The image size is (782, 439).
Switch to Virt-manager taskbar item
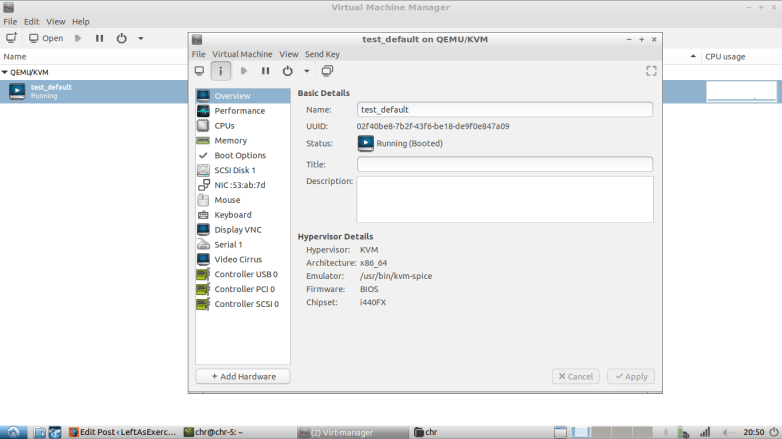pos(352,432)
